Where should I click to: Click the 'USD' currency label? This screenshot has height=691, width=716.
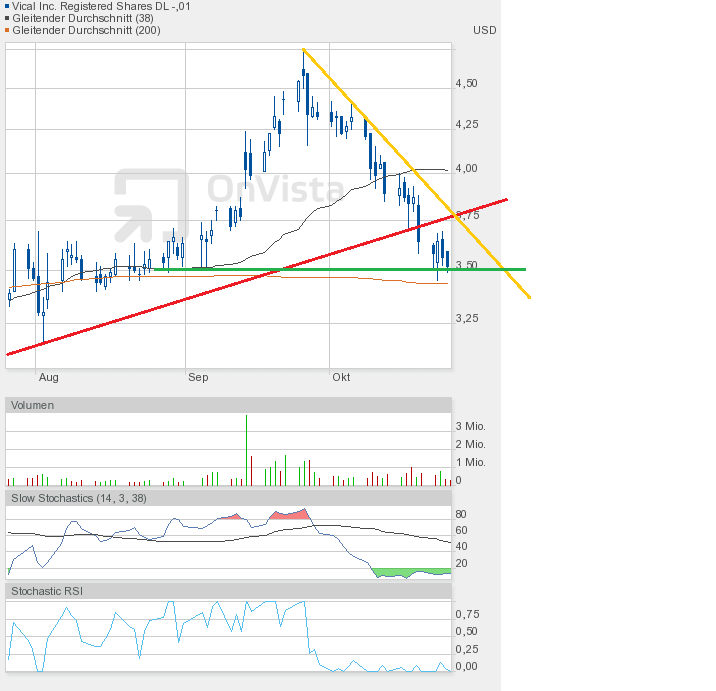484,30
